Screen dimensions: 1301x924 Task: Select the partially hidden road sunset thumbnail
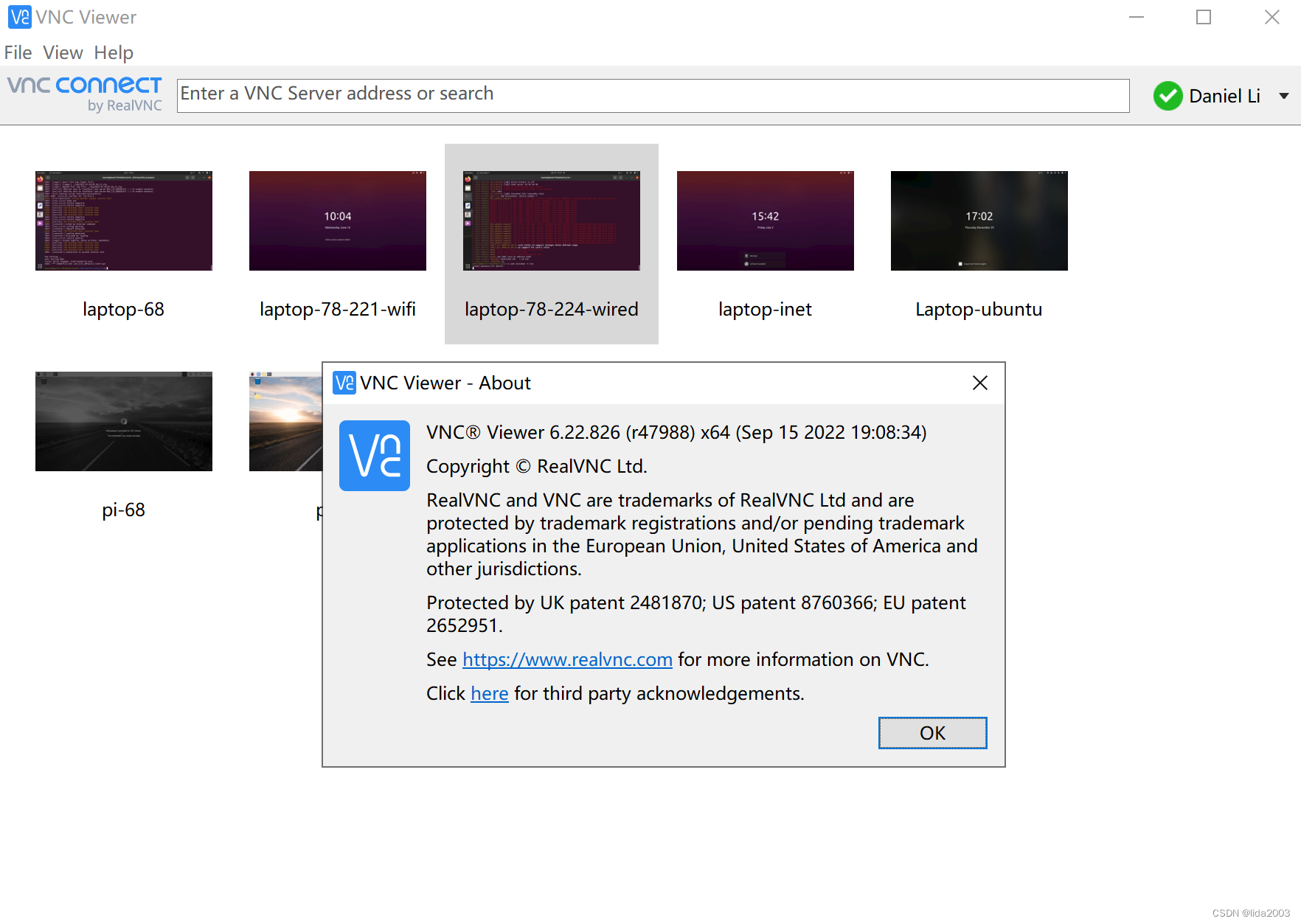coord(286,421)
